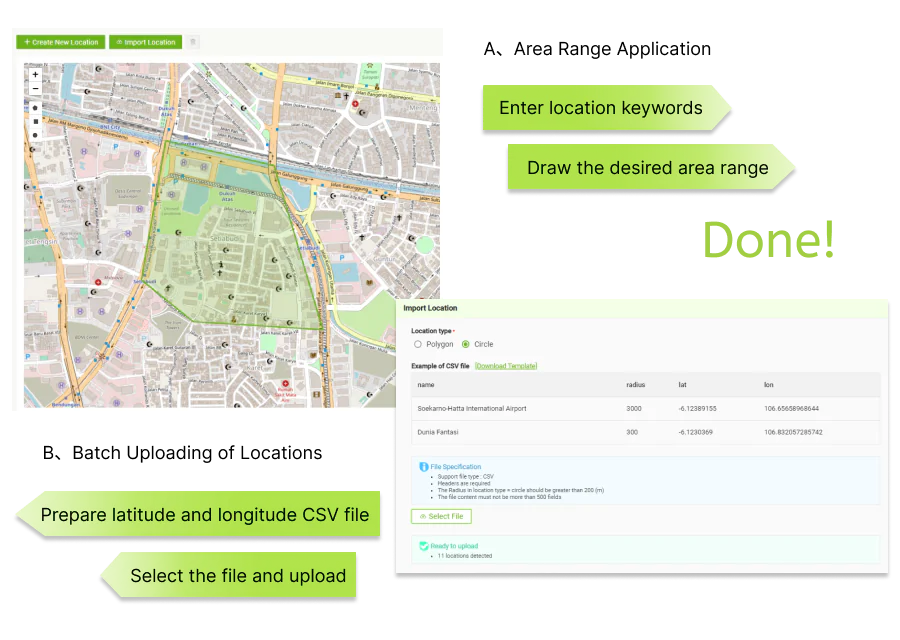Viewport: 900px width, 640px height.
Task: Click the "radius" column header
Action: click(635, 385)
